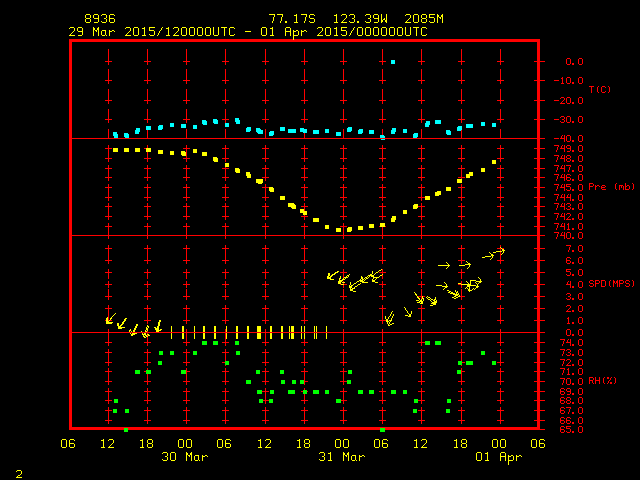Click the 72.0 humidity tick value
This screenshot has height=480, width=640.
click(571, 362)
